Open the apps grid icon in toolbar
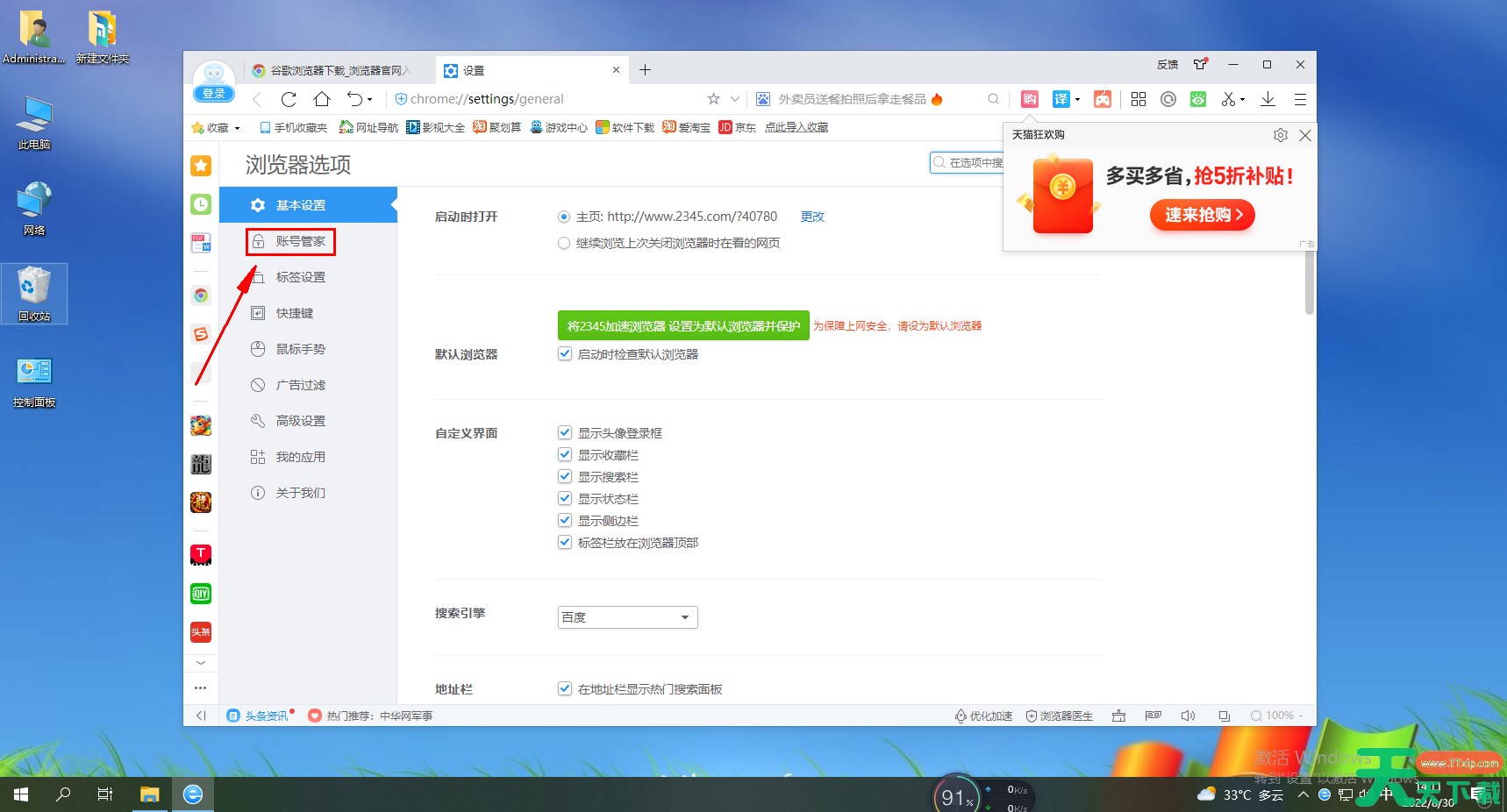 (1139, 99)
